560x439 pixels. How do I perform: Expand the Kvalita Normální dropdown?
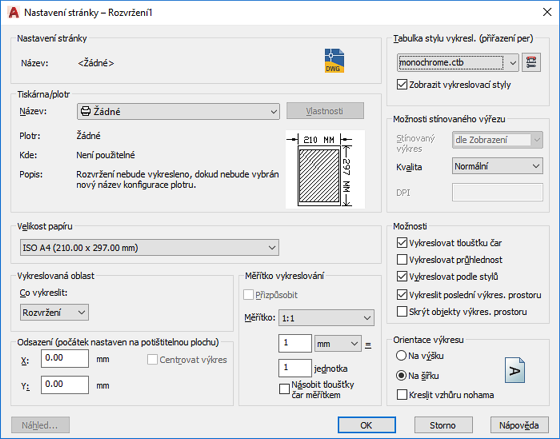point(497,166)
